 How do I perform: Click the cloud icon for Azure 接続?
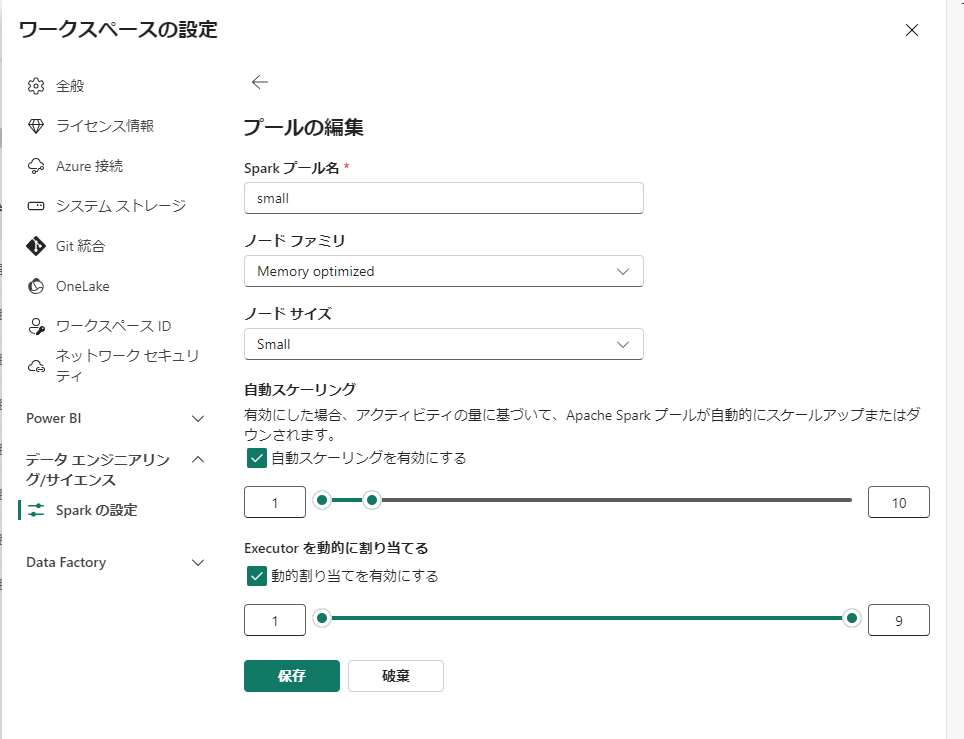(x=36, y=166)
